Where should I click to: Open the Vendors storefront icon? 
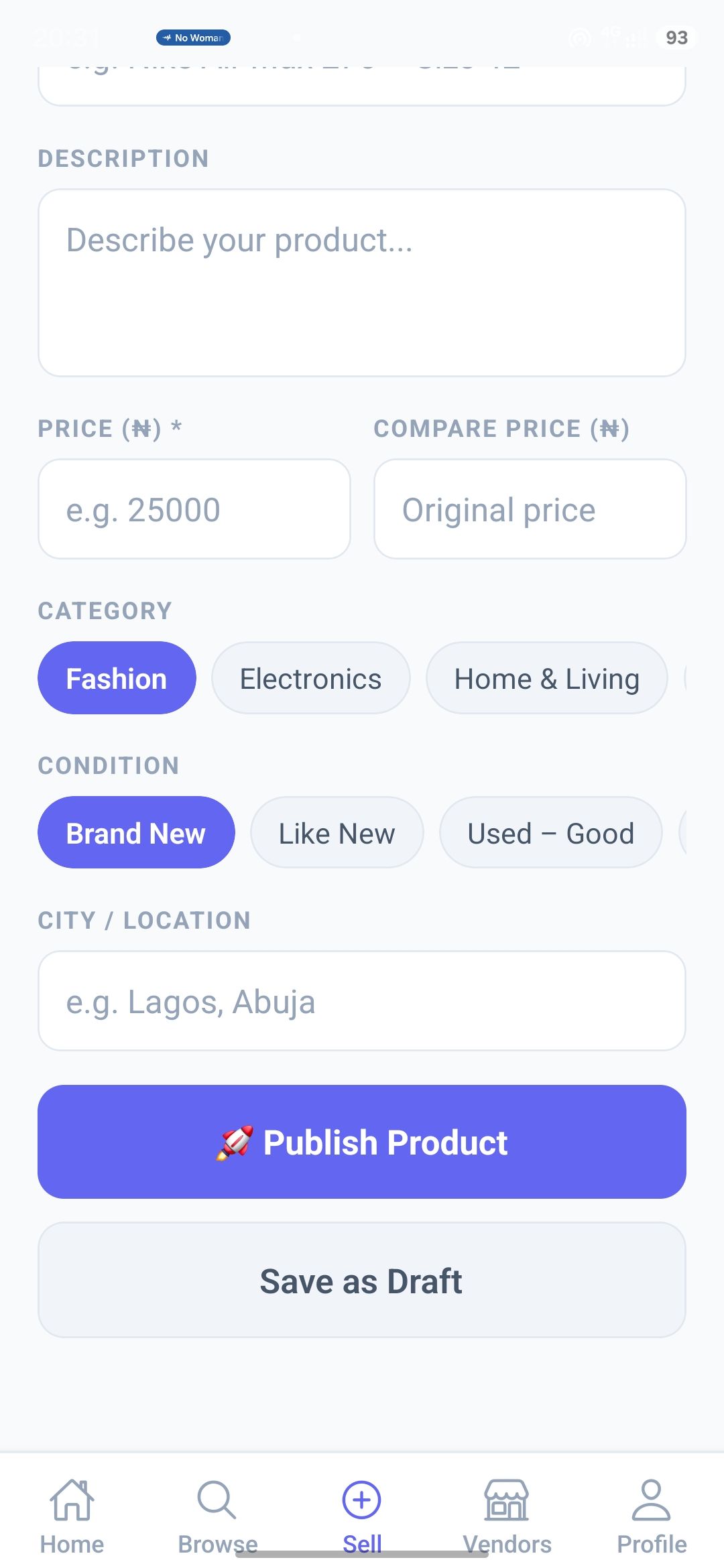(x=507, y=1500)
